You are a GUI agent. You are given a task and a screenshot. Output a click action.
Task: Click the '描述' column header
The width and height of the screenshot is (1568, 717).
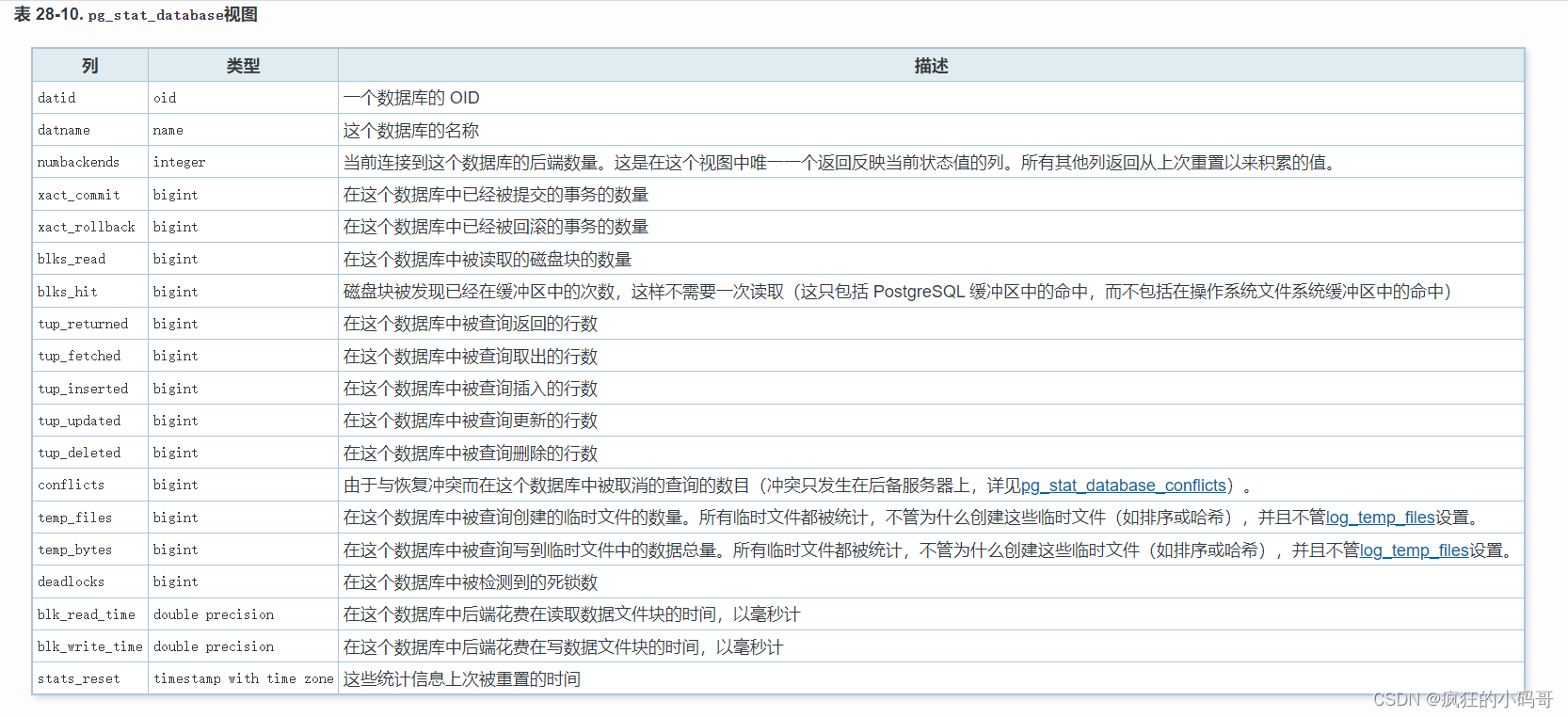point(931,66)
